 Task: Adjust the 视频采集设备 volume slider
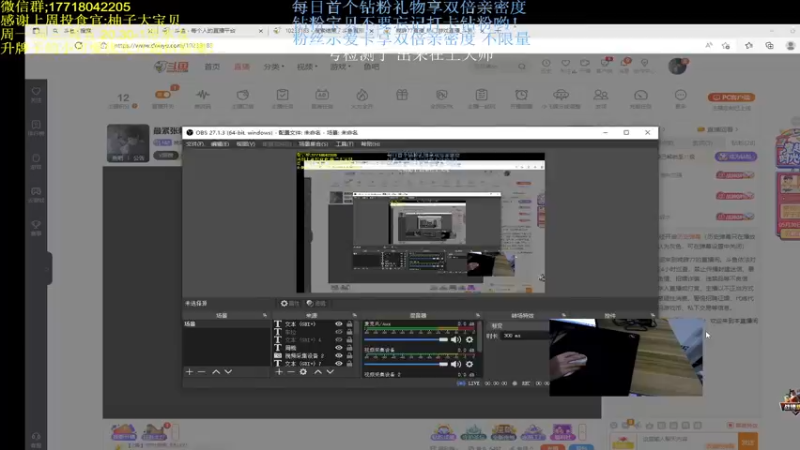click(406, 364)
